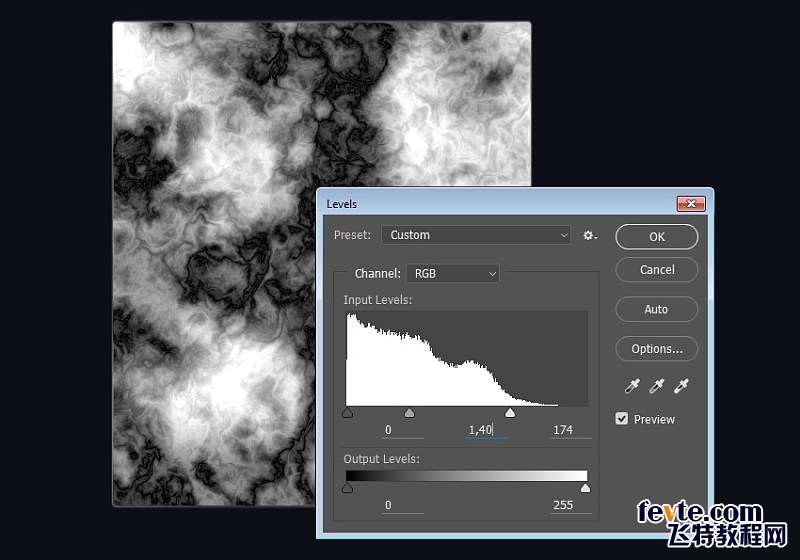Click the highlight input field showing 174

pos(564,430)
